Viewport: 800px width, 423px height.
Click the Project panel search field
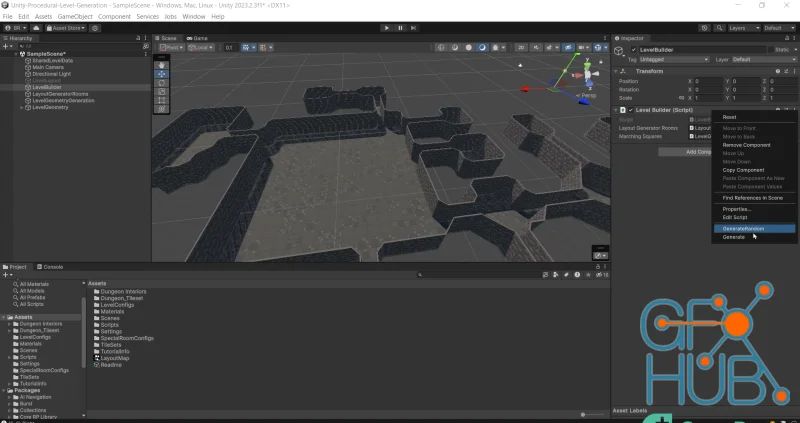478,275
